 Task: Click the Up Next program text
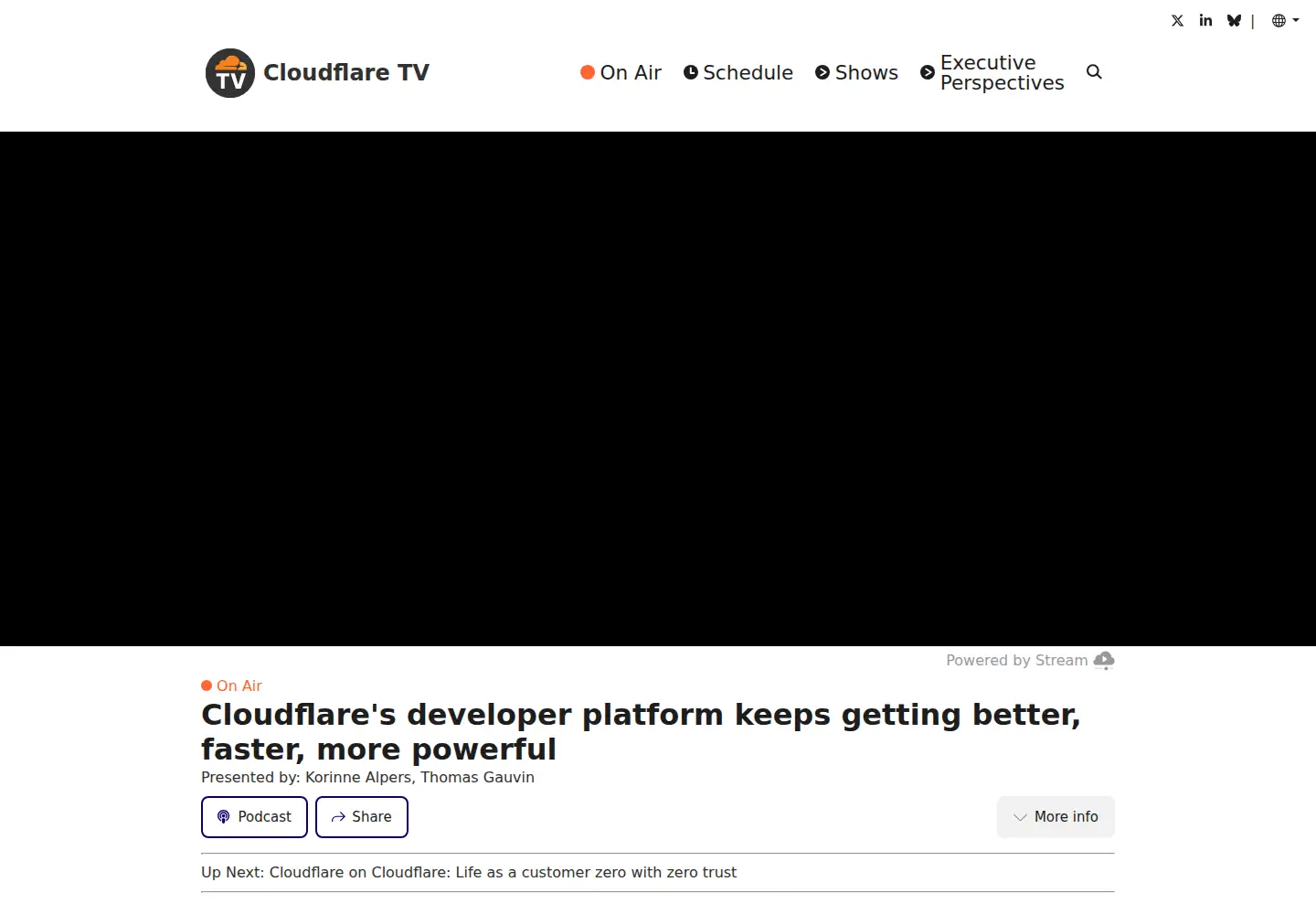[x=469, y=872]
